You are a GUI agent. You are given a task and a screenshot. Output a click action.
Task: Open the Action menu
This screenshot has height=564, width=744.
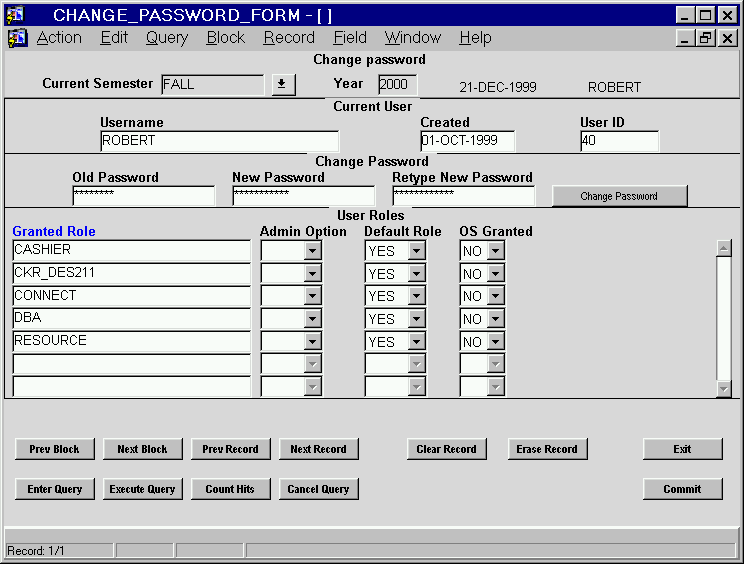[x=59, y=37]
